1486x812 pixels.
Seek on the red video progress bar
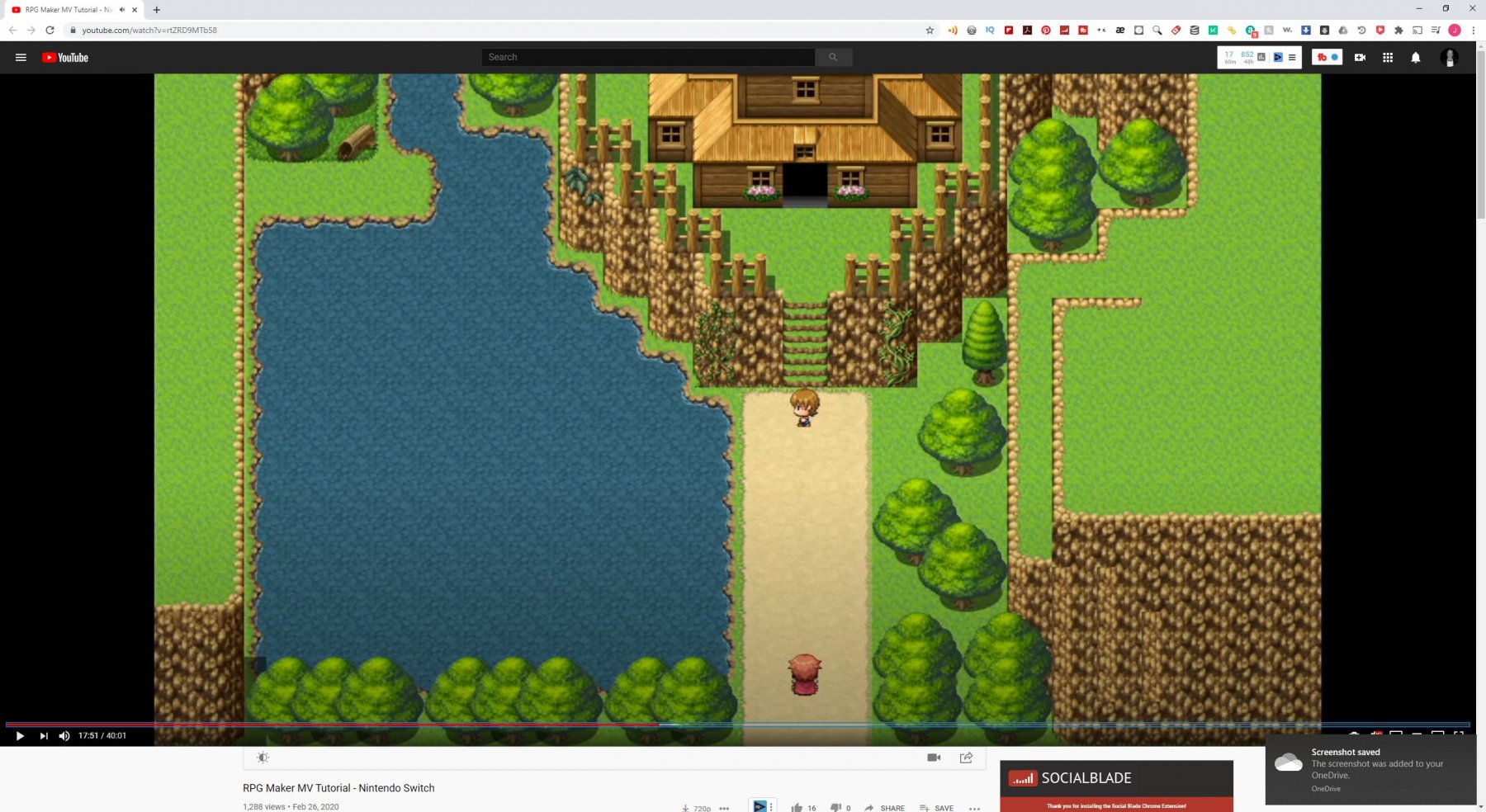coord(738,725)
